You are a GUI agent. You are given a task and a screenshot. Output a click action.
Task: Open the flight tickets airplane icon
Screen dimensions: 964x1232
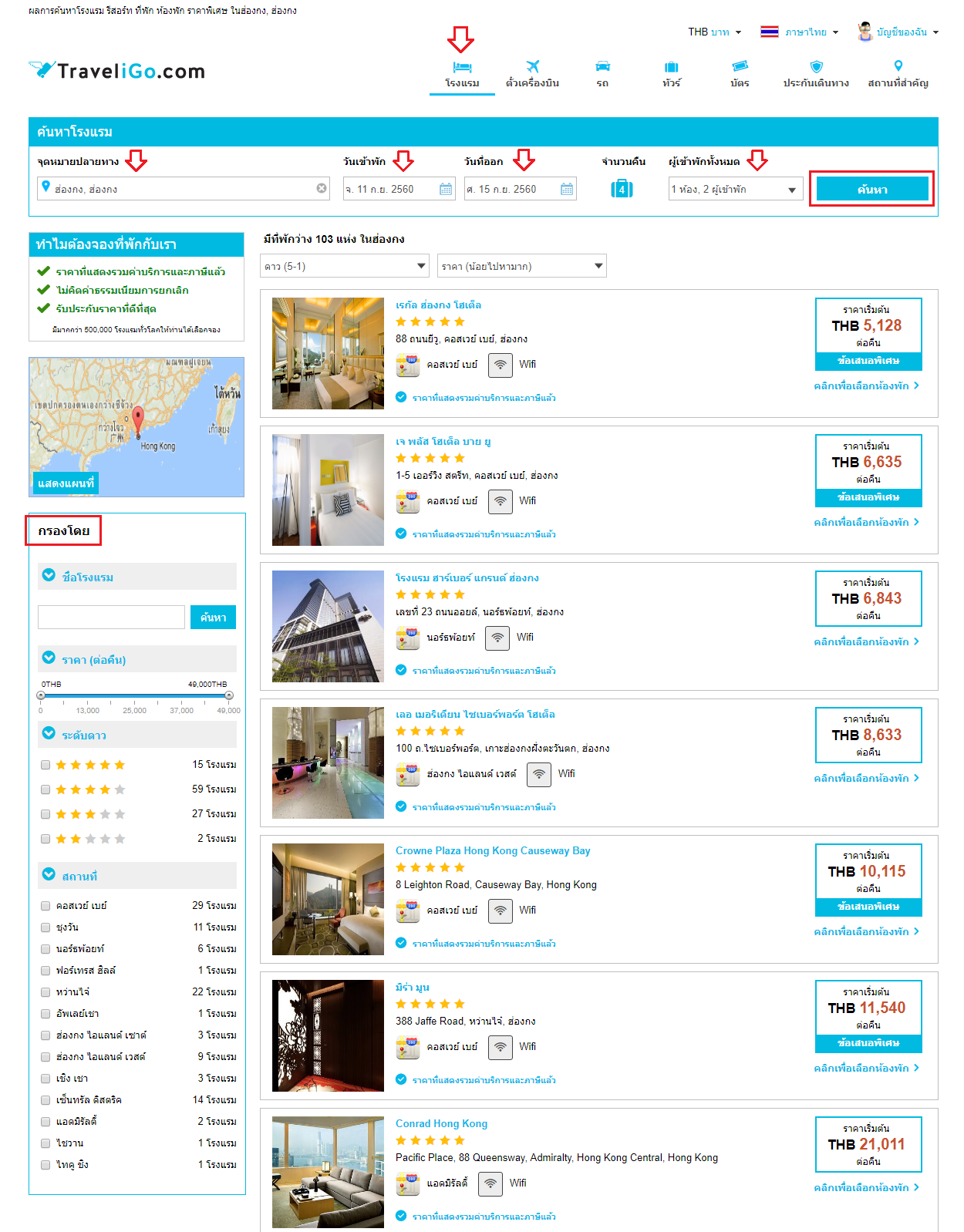pos(532,66)
